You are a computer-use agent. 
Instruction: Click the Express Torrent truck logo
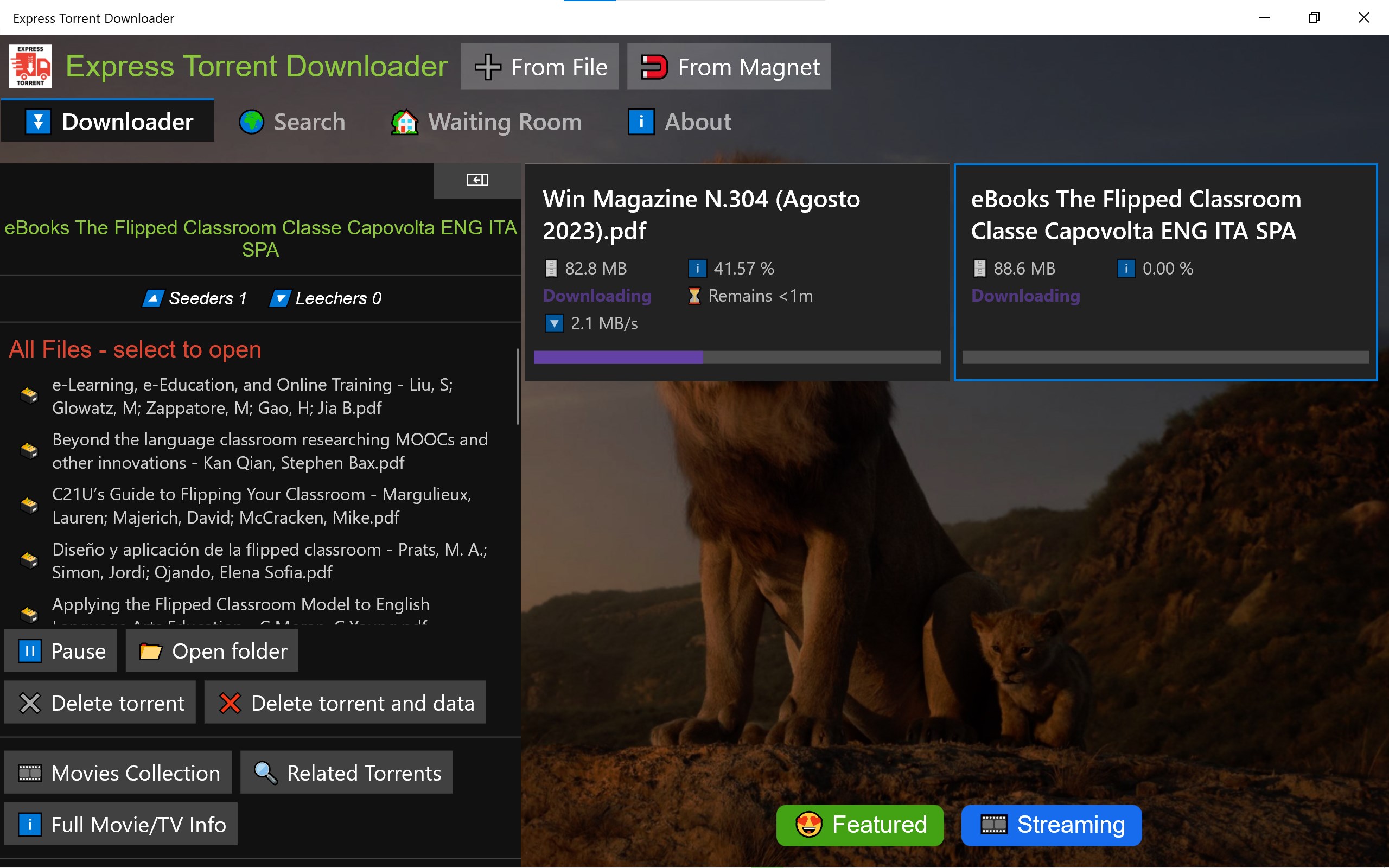pyautogui.click(x=30, y=66)
